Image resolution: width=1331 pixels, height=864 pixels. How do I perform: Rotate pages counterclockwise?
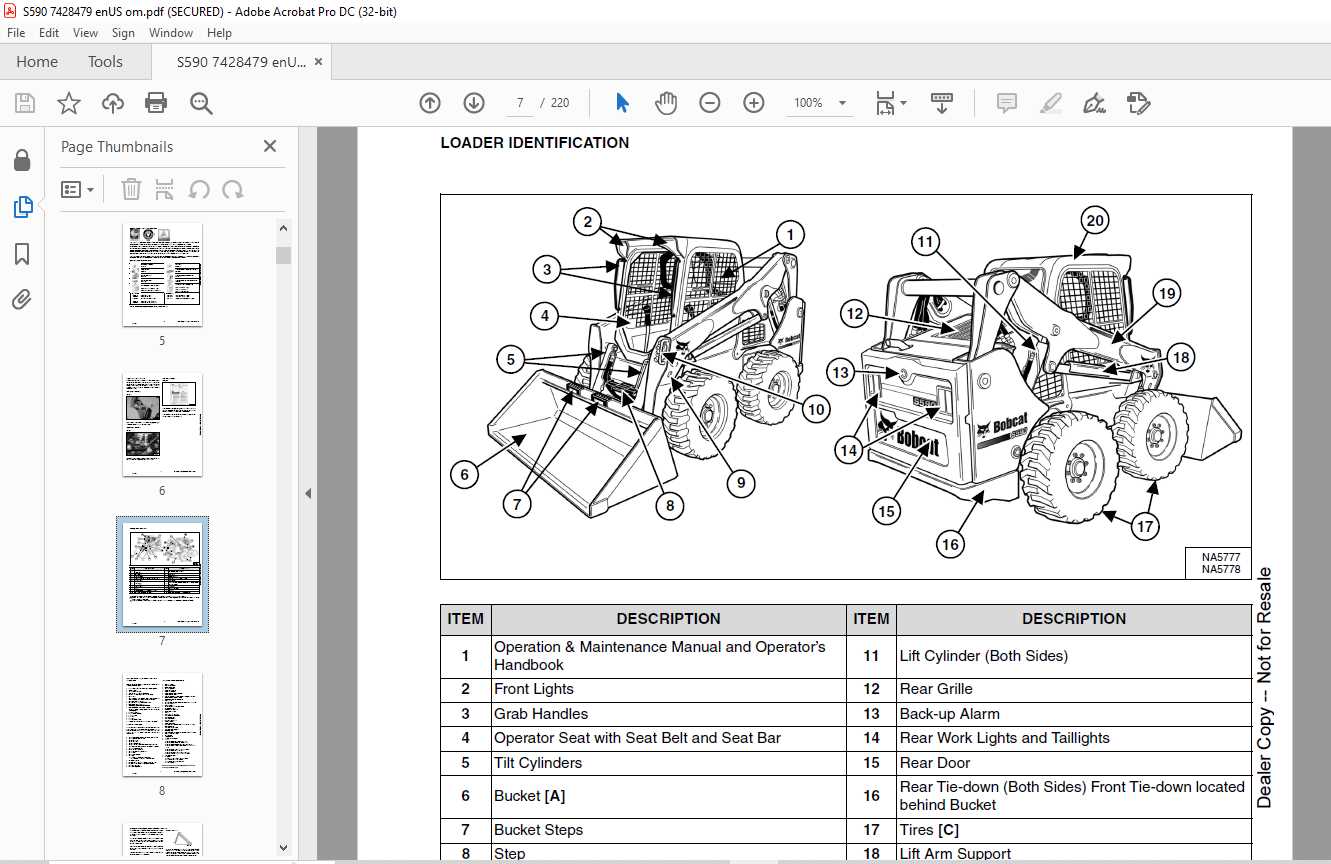[199, 189]
